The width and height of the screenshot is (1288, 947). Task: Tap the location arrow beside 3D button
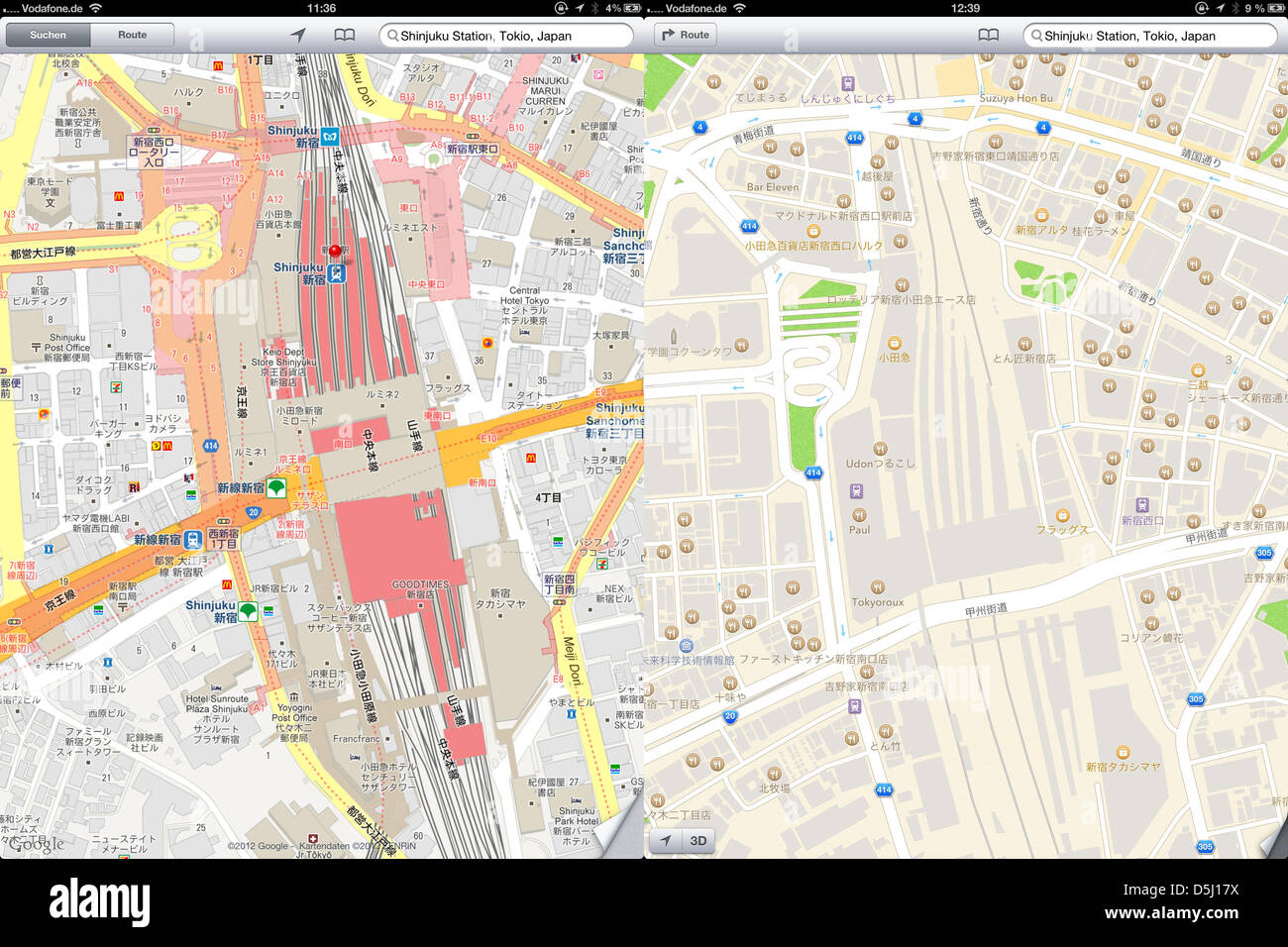[666, 841]
